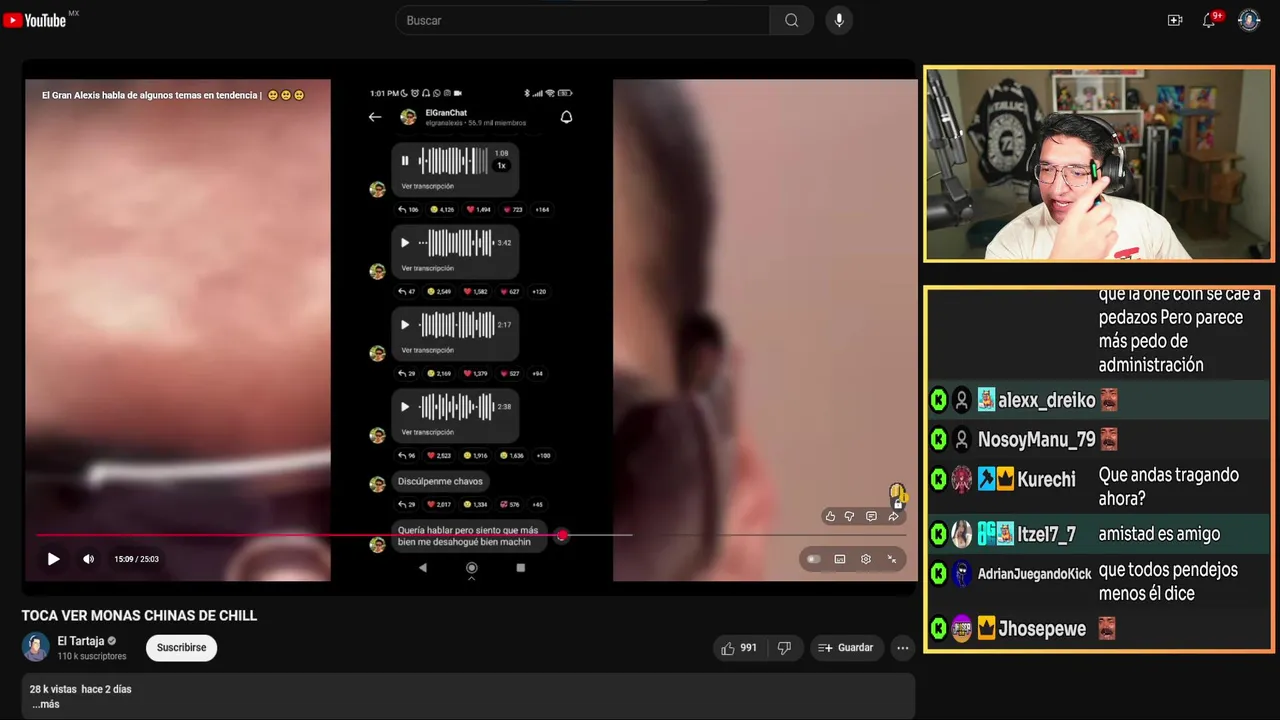Click the pause button on the 1:08 audio message
The height and width of the screenshot is (720, 1280).
(405, 160)
